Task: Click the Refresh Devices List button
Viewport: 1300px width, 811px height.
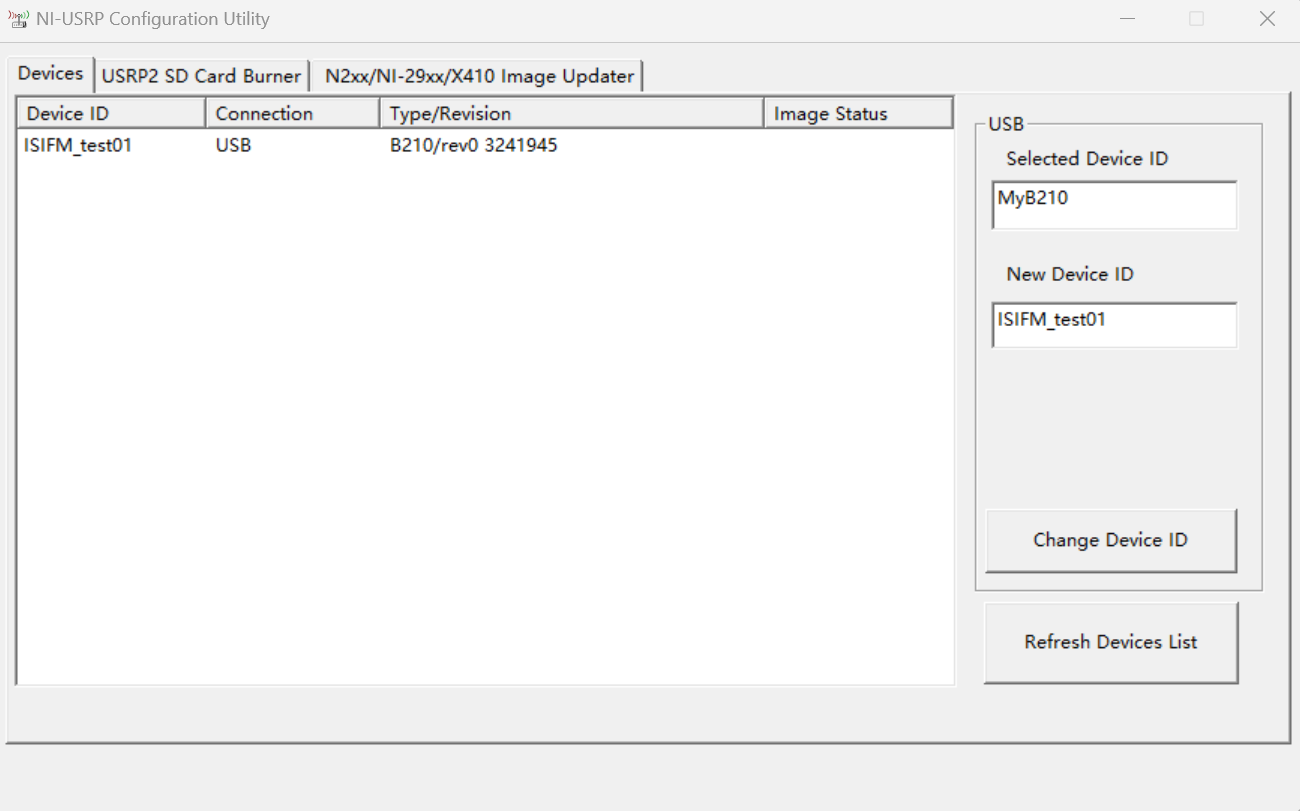Action: tap(1110, 642)
